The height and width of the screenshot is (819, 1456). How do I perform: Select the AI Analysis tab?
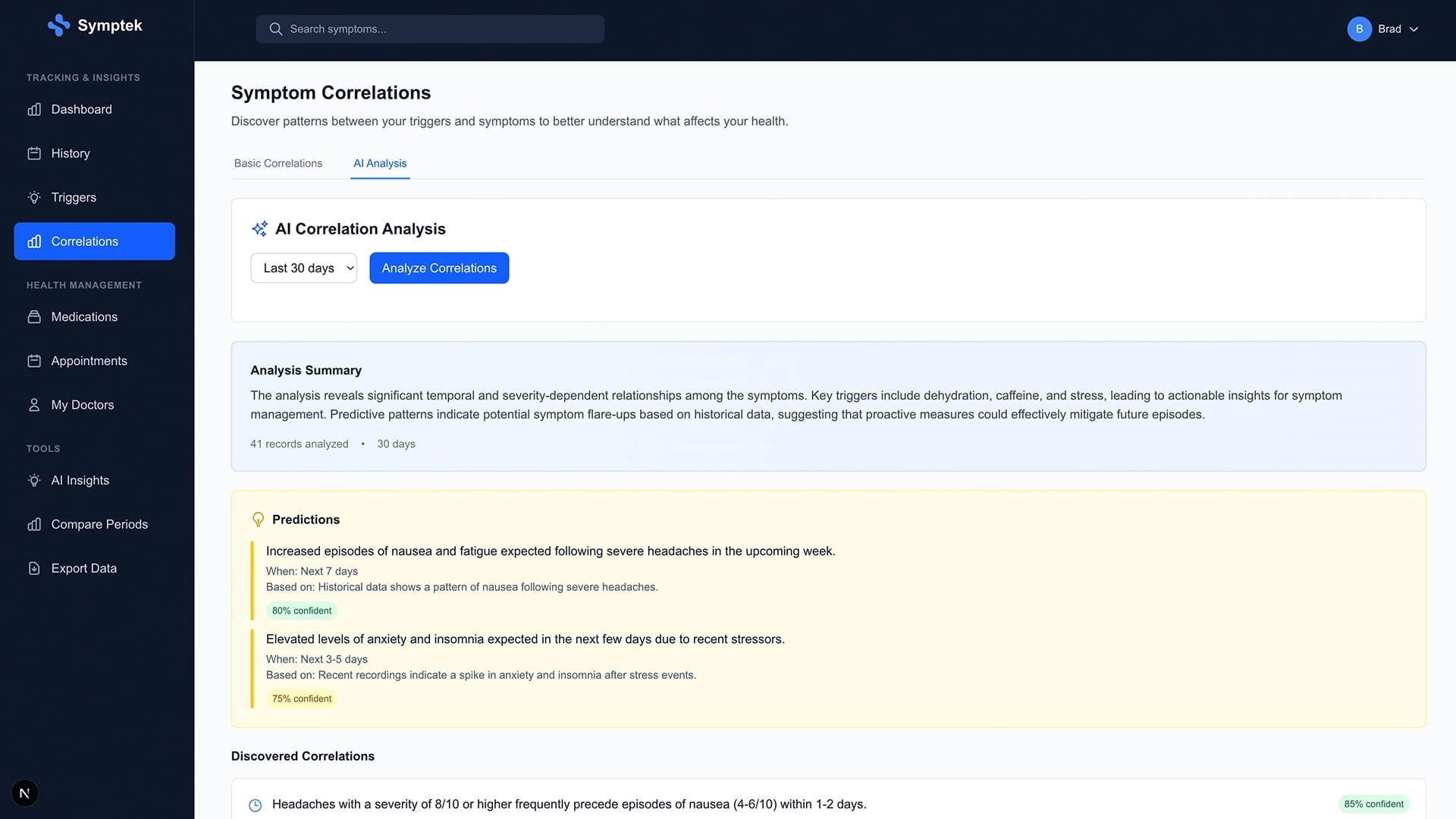[380, 164]
